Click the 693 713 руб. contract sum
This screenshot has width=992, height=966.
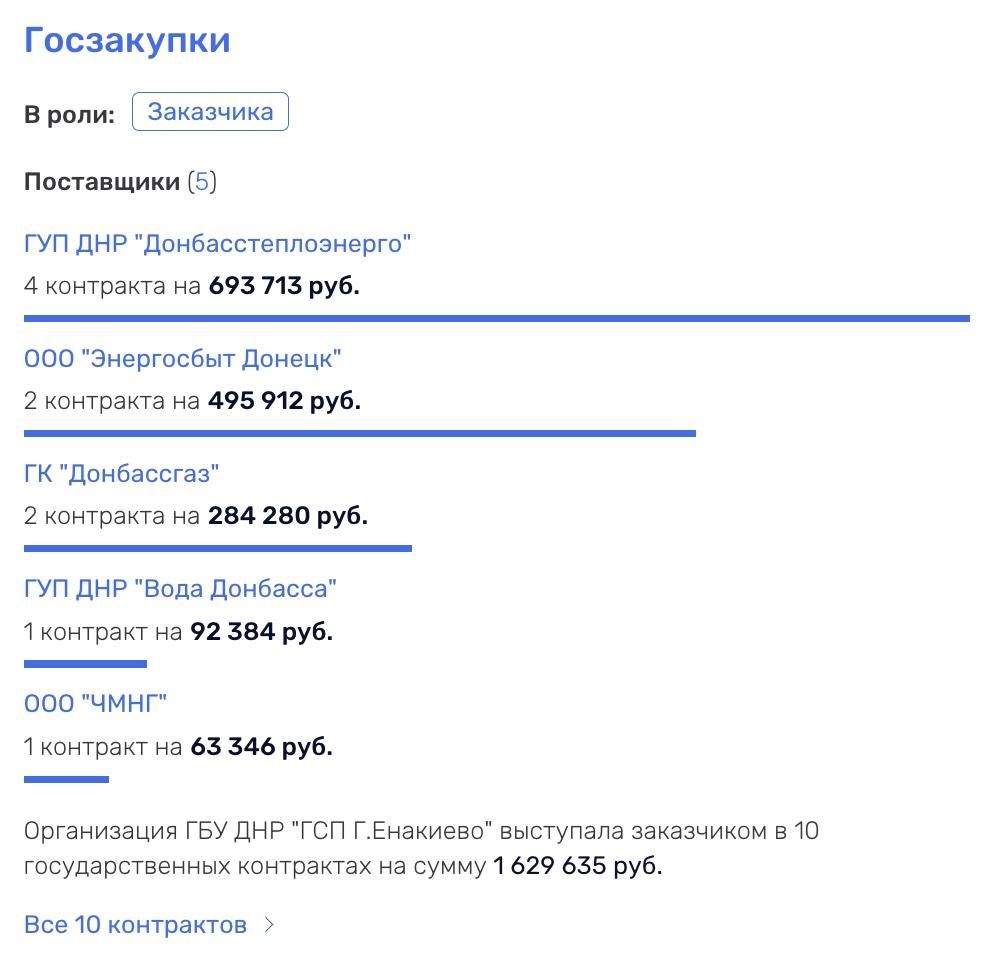[284, 286]
